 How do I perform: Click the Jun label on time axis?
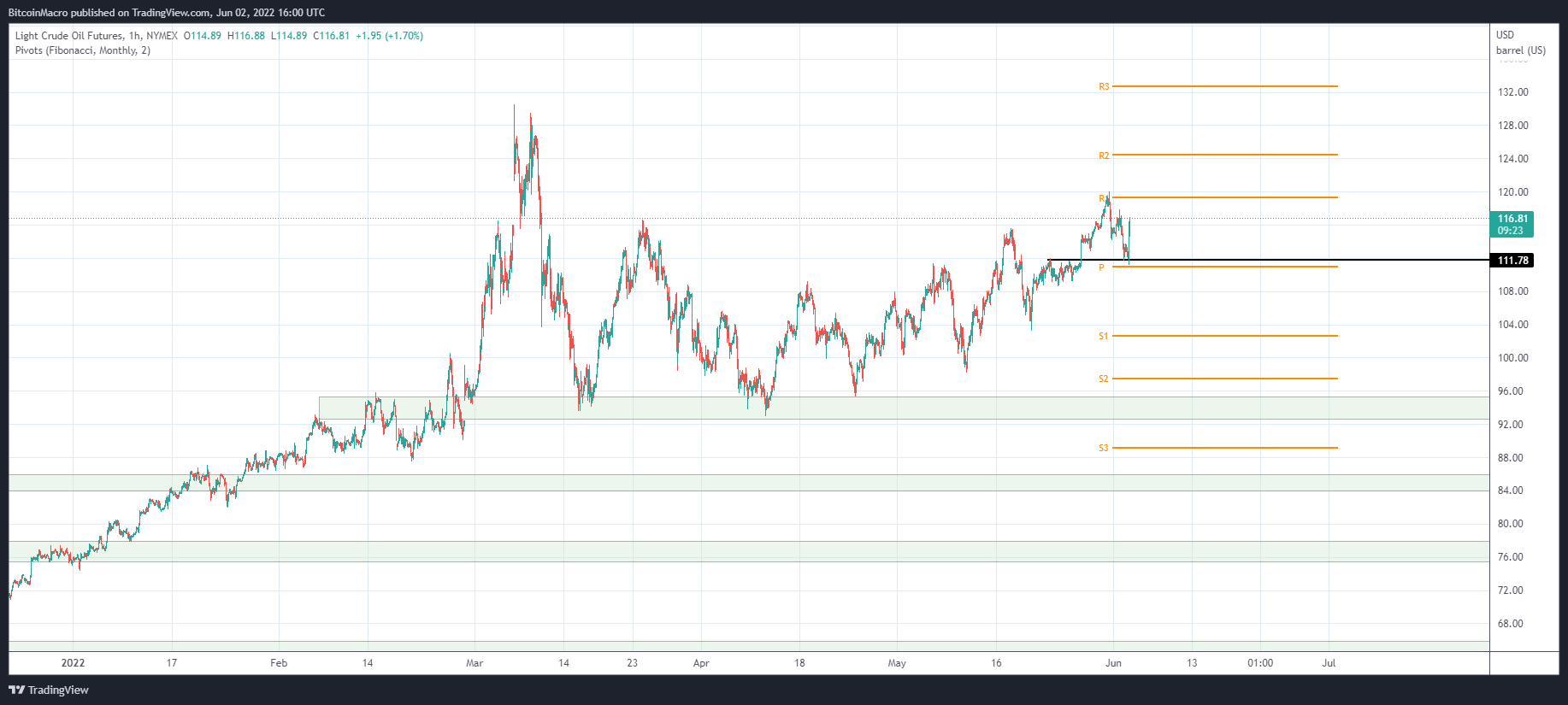coord(1113,663)
